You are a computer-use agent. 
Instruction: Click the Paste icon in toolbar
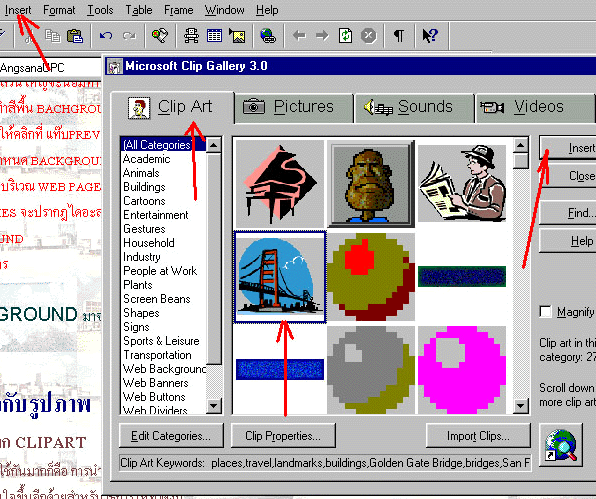click(75, 36)
